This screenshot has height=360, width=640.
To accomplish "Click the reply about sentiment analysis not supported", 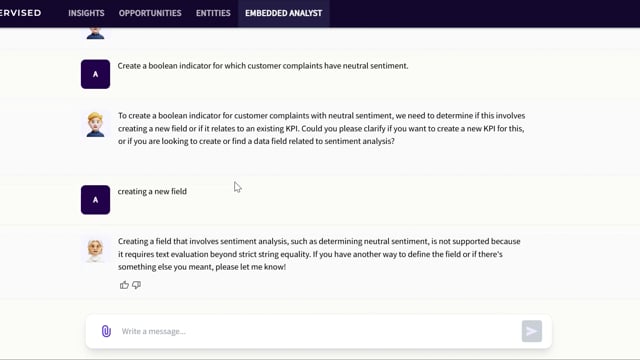I will pos(319,254).
